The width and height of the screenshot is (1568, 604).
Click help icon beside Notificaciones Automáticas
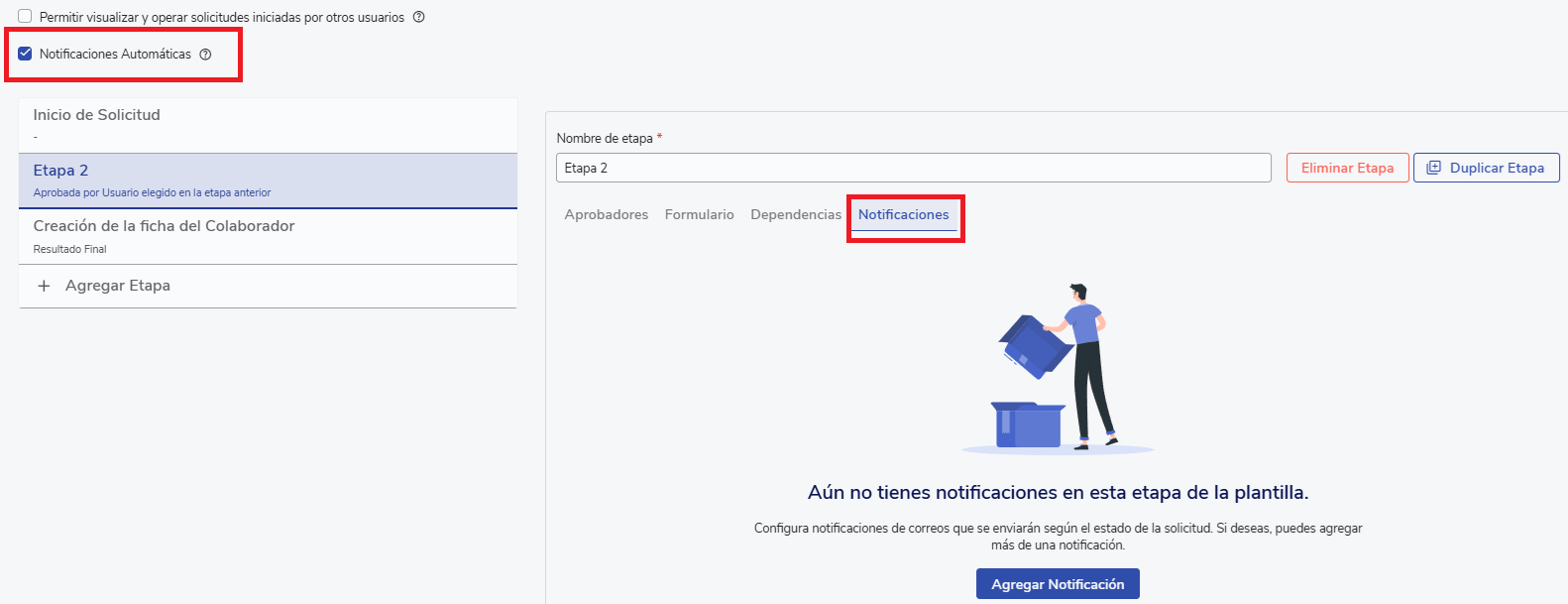[x=205, y=55]
